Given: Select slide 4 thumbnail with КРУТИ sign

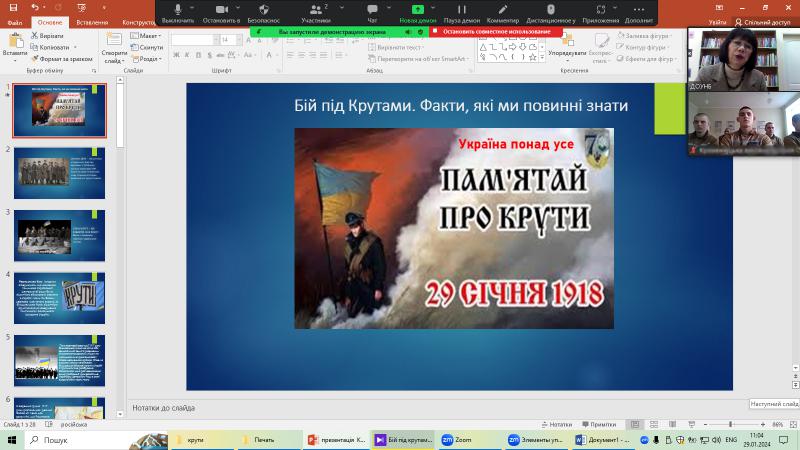Looking at the screenshot, I should pos(60,298).
